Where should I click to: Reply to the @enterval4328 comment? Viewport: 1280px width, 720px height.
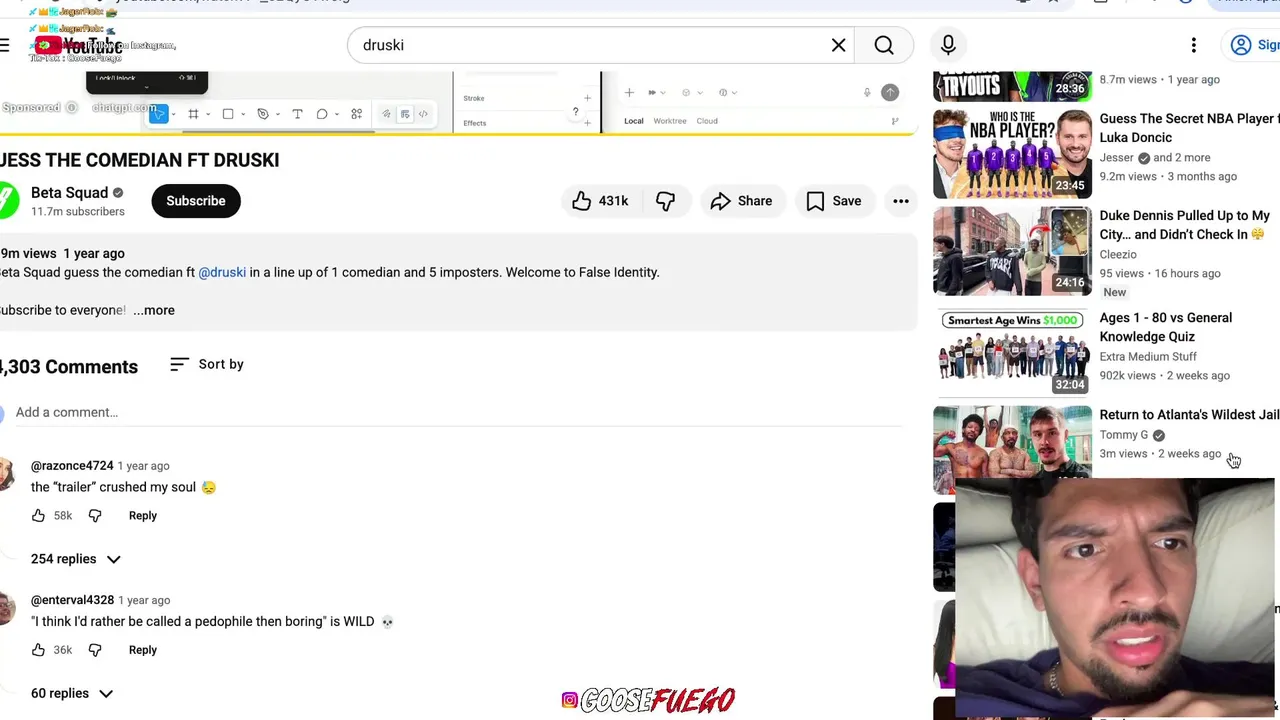pyautogui.click(x=143, y=650)
